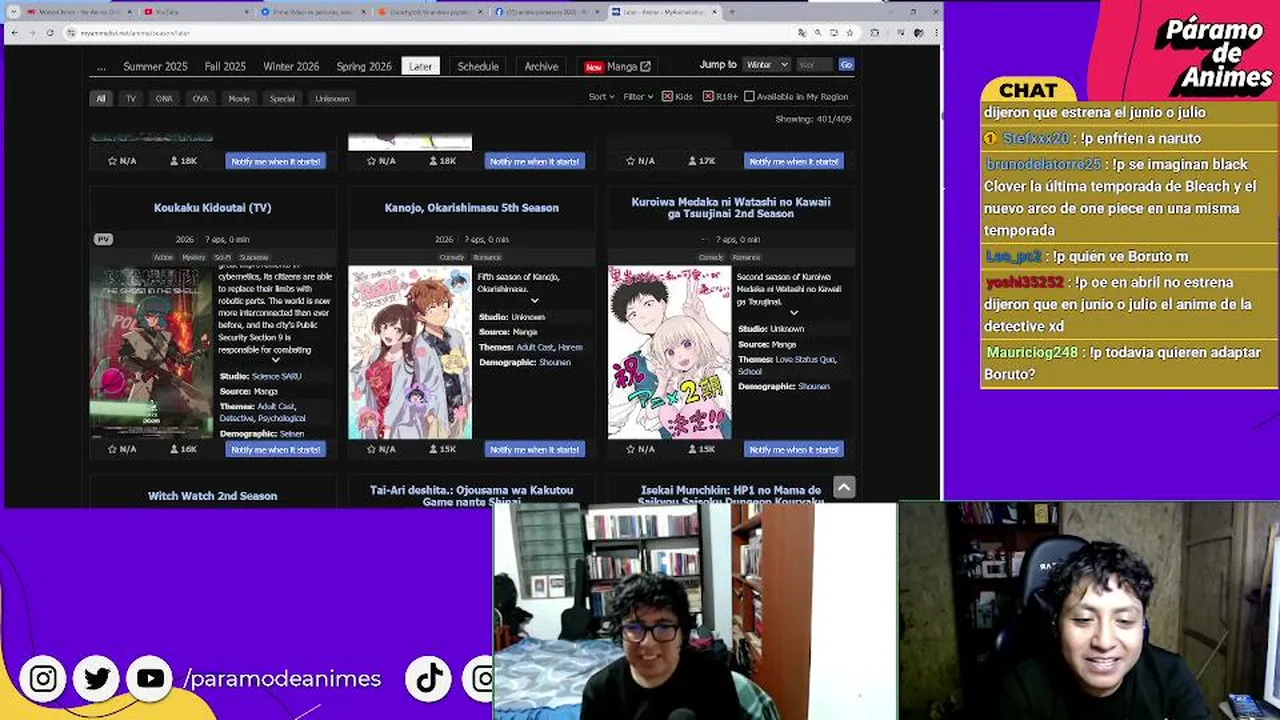
Task: Reload the page with refresh icon
Action: pyautogui.click(x=50, y=33)
